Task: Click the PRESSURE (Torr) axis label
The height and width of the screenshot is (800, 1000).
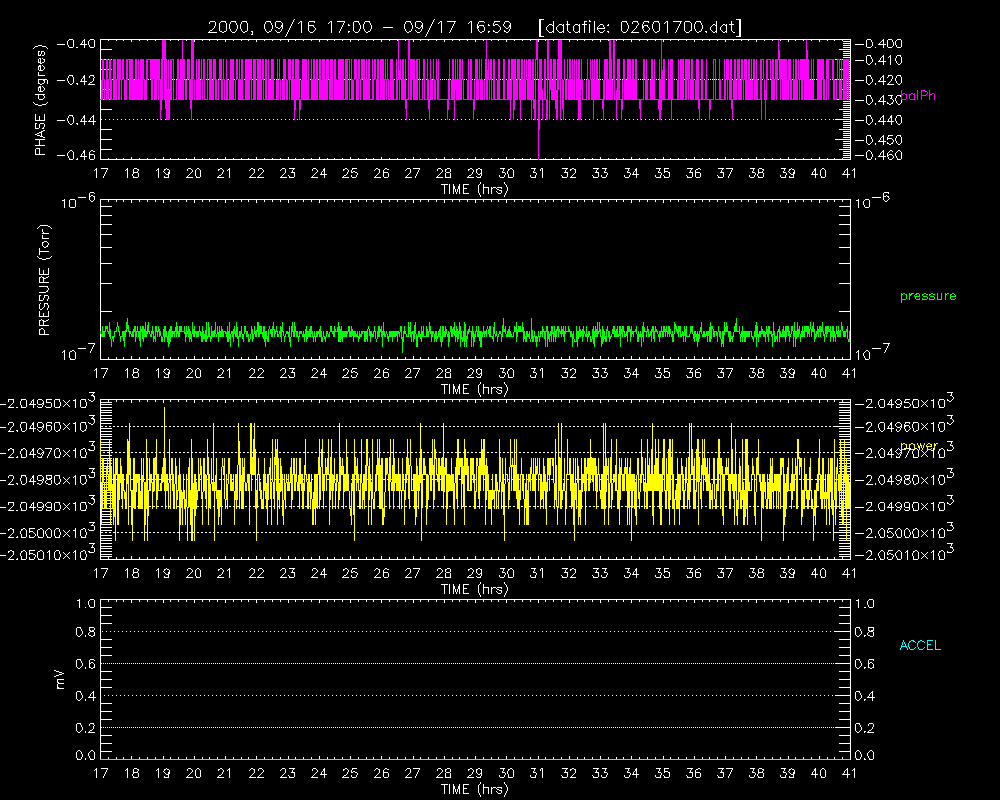Action: 44,279
